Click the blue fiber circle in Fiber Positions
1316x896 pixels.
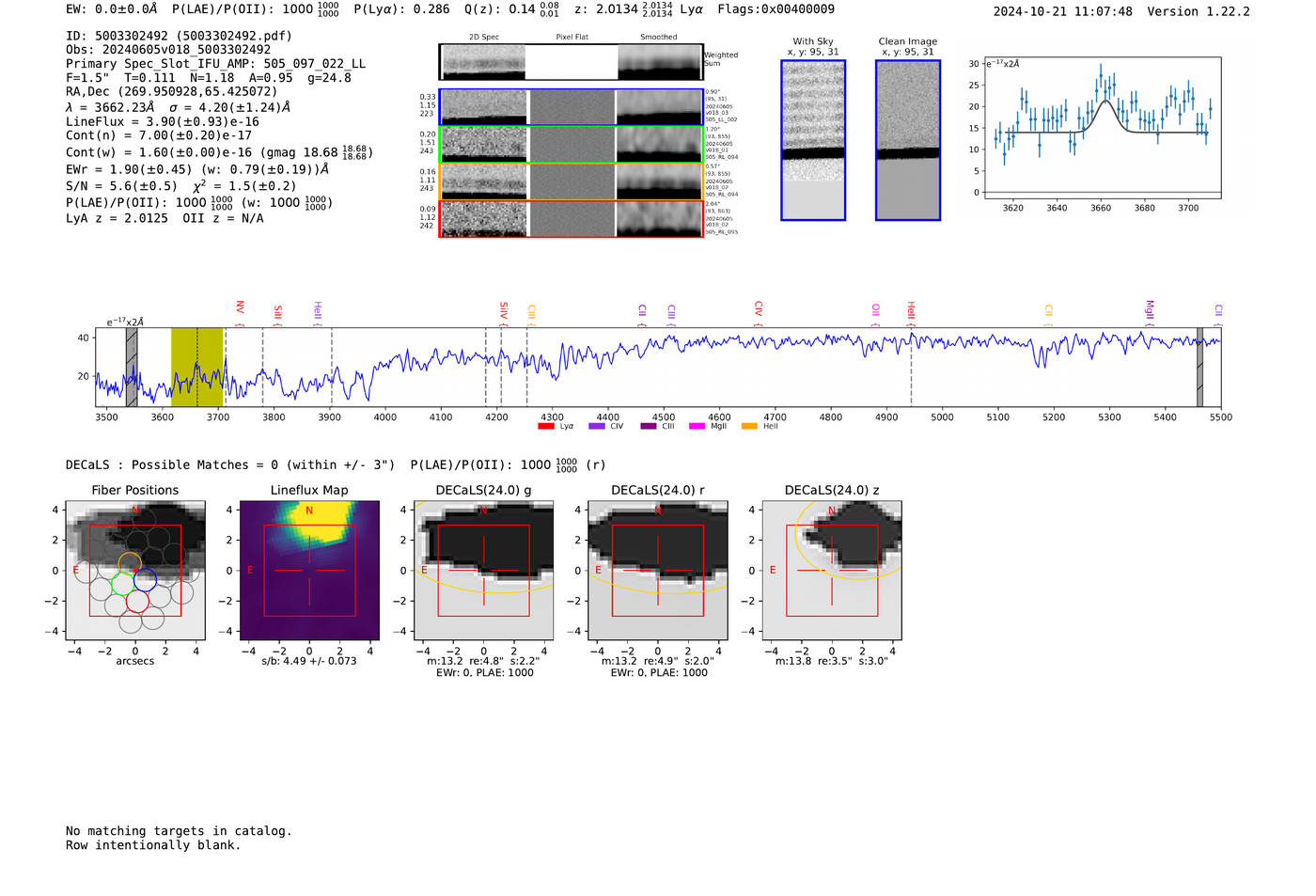point(145,579)
